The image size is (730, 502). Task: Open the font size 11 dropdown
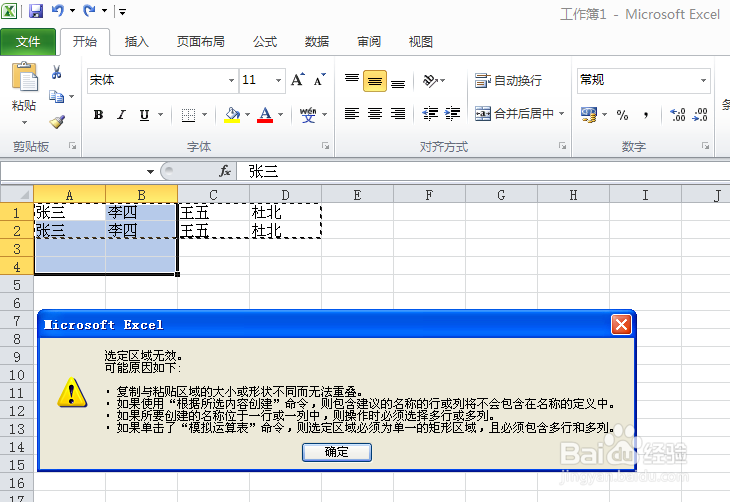278,80
